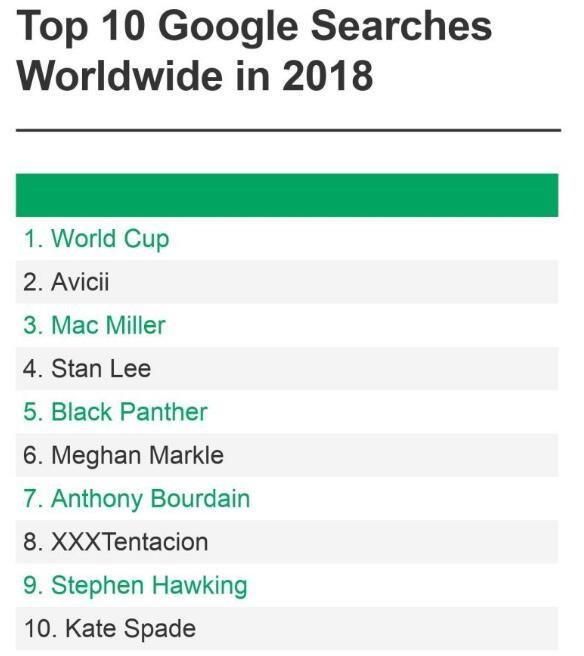The width and height of the screenshot is (584, 656).
Task: Click the Black Panther entry
Action: (287, 412)
